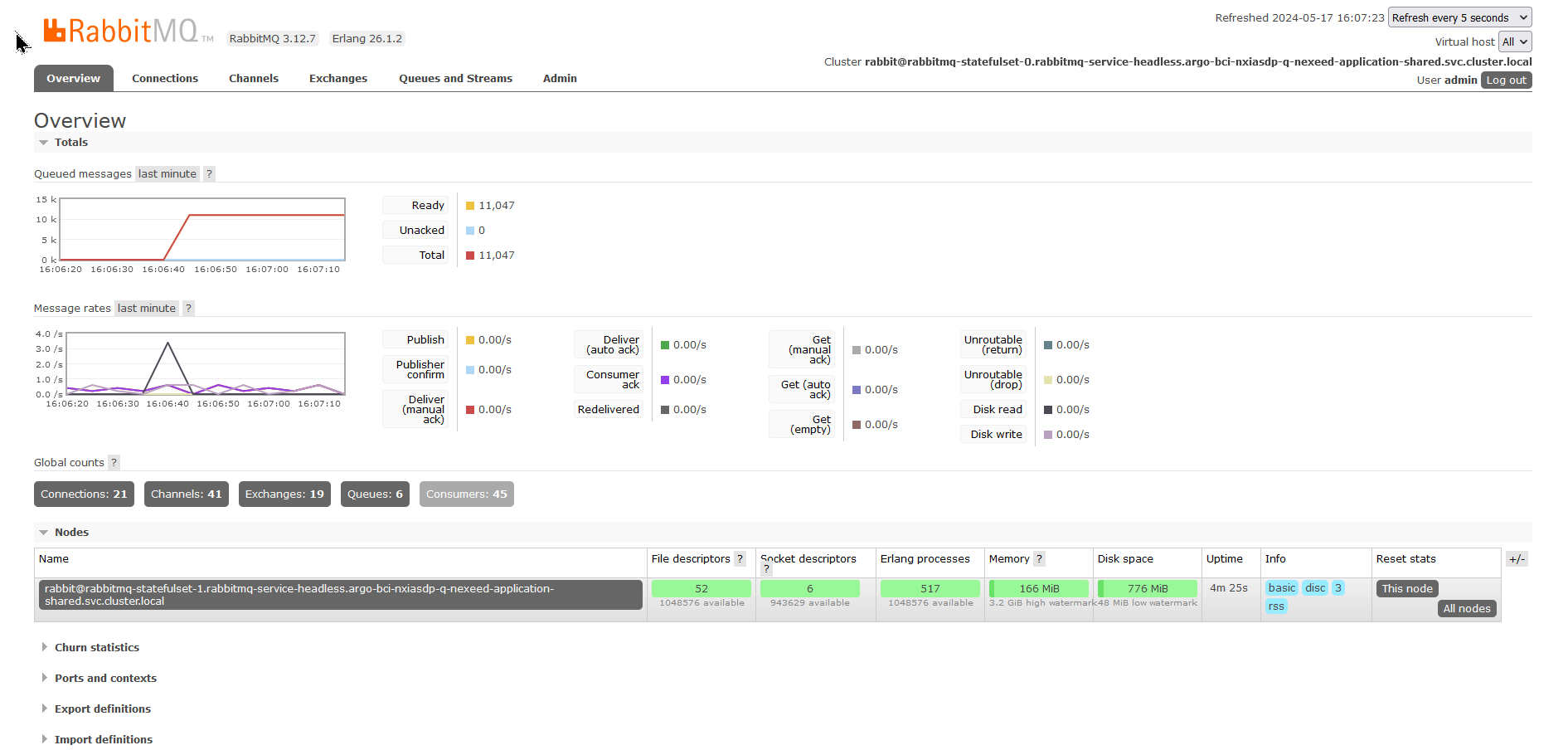The image size is (1568, 750).
Task: Reset stats for This node
Action: tap(1406, 589)
